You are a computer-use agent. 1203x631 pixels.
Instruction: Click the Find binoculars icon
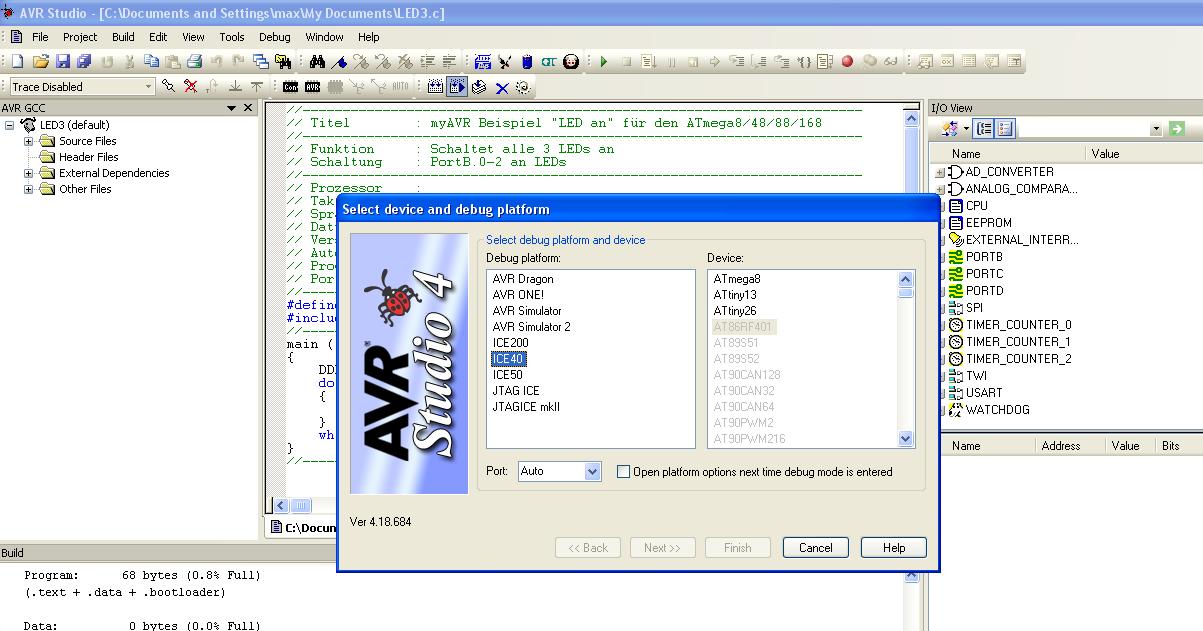coord(317,61)
